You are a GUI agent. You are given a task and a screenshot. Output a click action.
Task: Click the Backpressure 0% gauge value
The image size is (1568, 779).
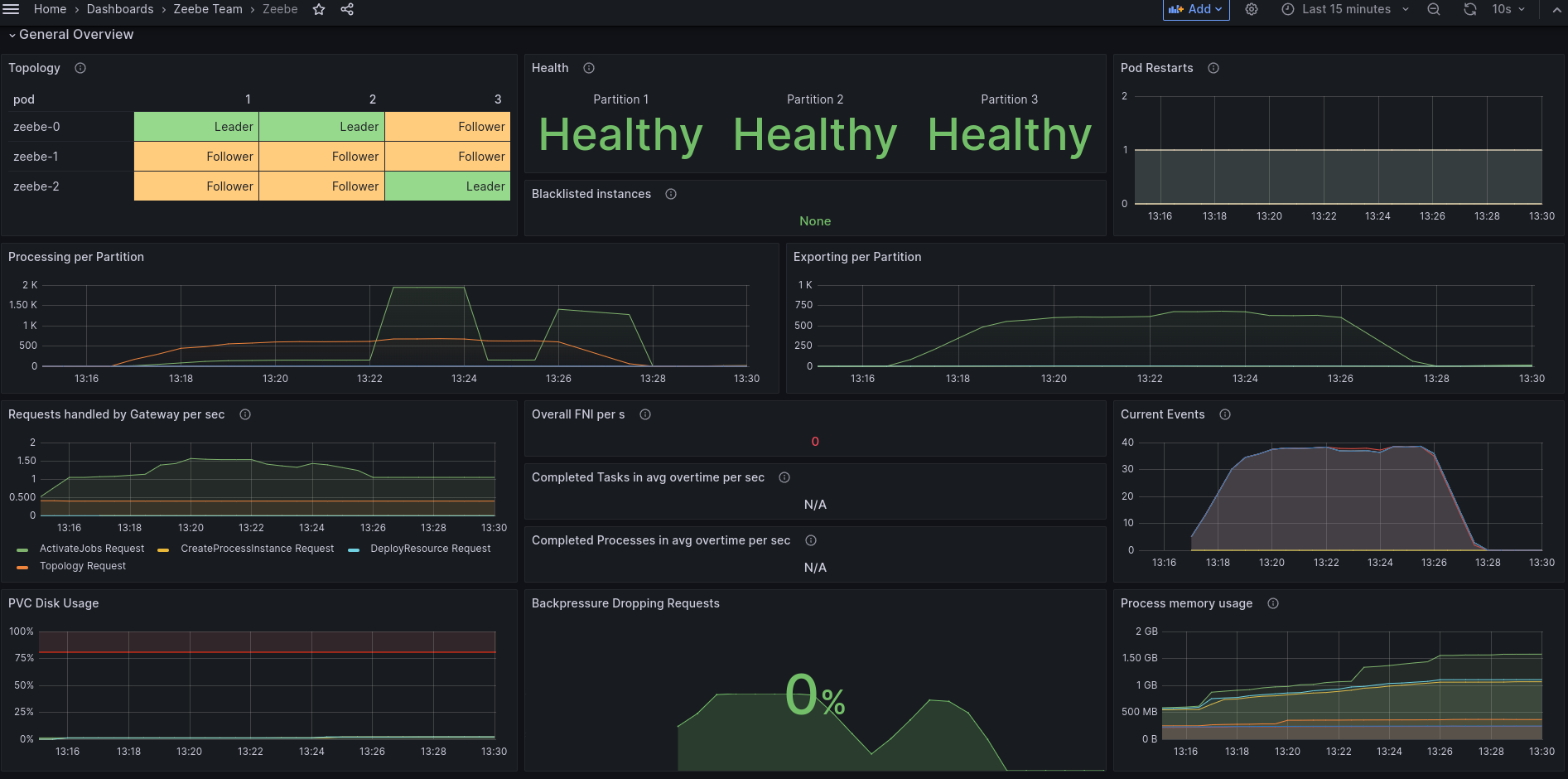(815, 696)
